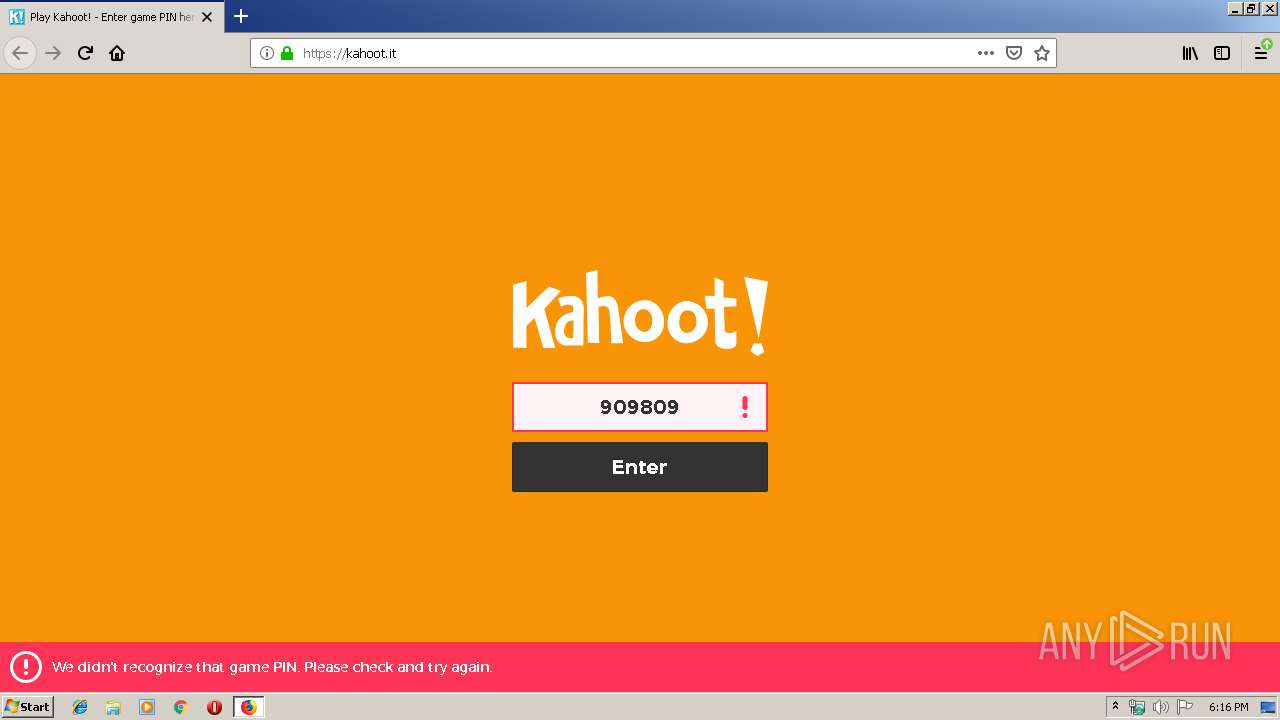The image size is (1280, 720).
Task: Open the Firefox home page
Action: pos(117,53)
